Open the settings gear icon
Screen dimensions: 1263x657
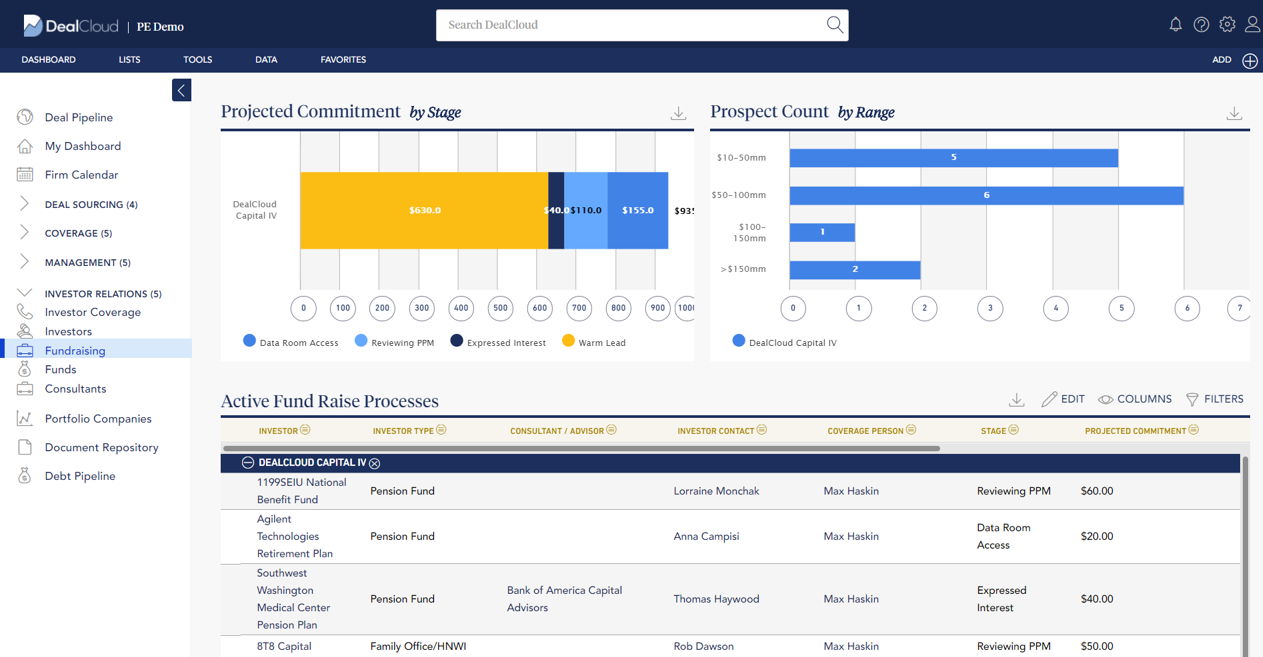1227,25
